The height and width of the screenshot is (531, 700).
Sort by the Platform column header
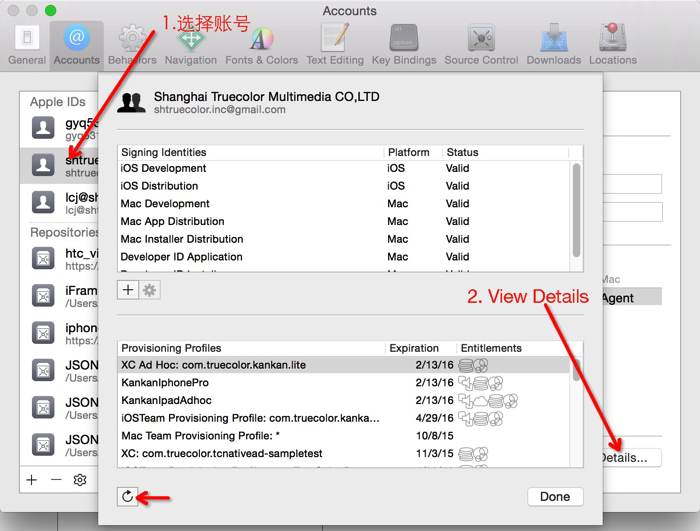[x=413, y=152]
